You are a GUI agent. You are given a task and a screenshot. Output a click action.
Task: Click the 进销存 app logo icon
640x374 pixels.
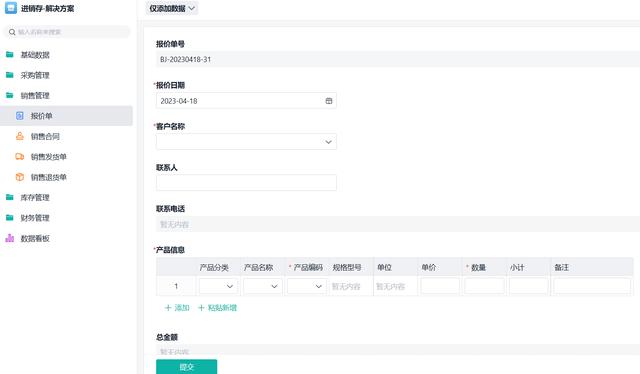pos(11,8)
